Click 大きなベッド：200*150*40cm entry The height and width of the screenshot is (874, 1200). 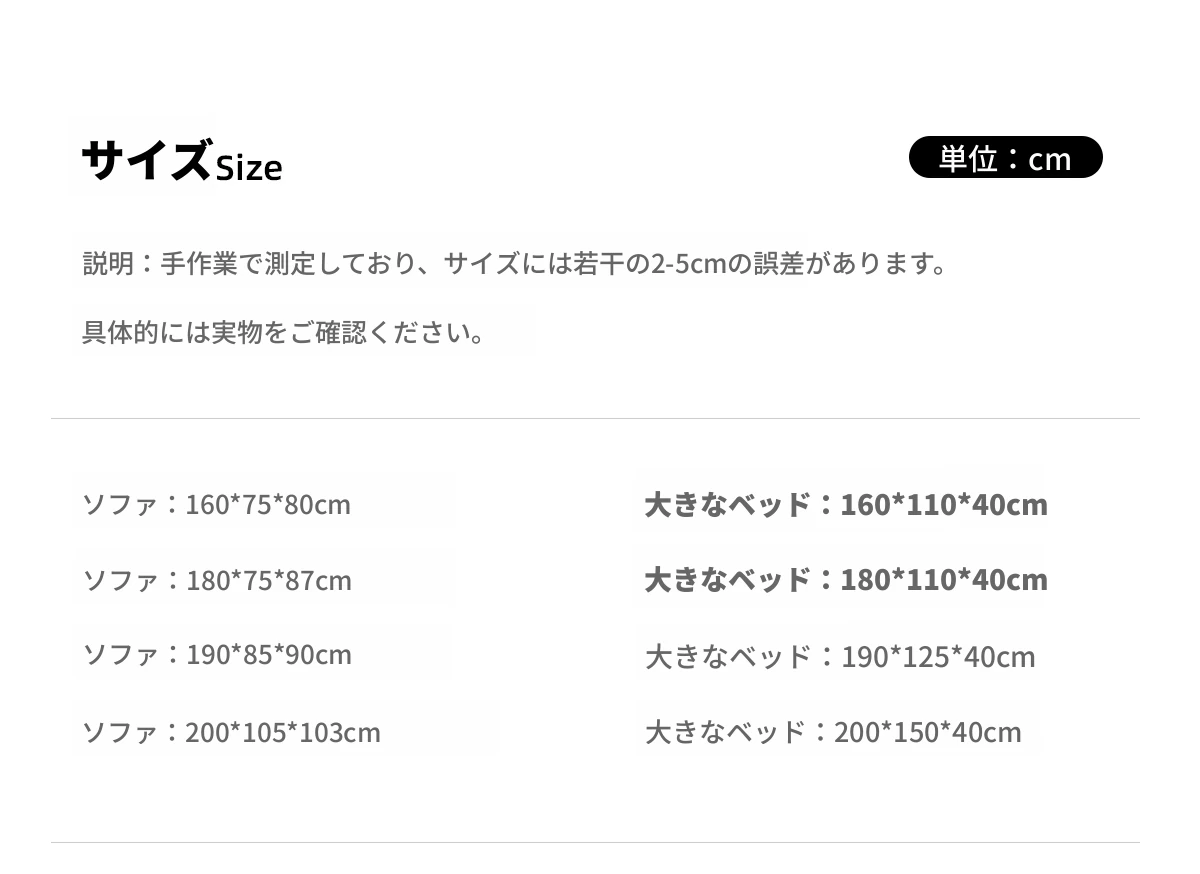833,732
